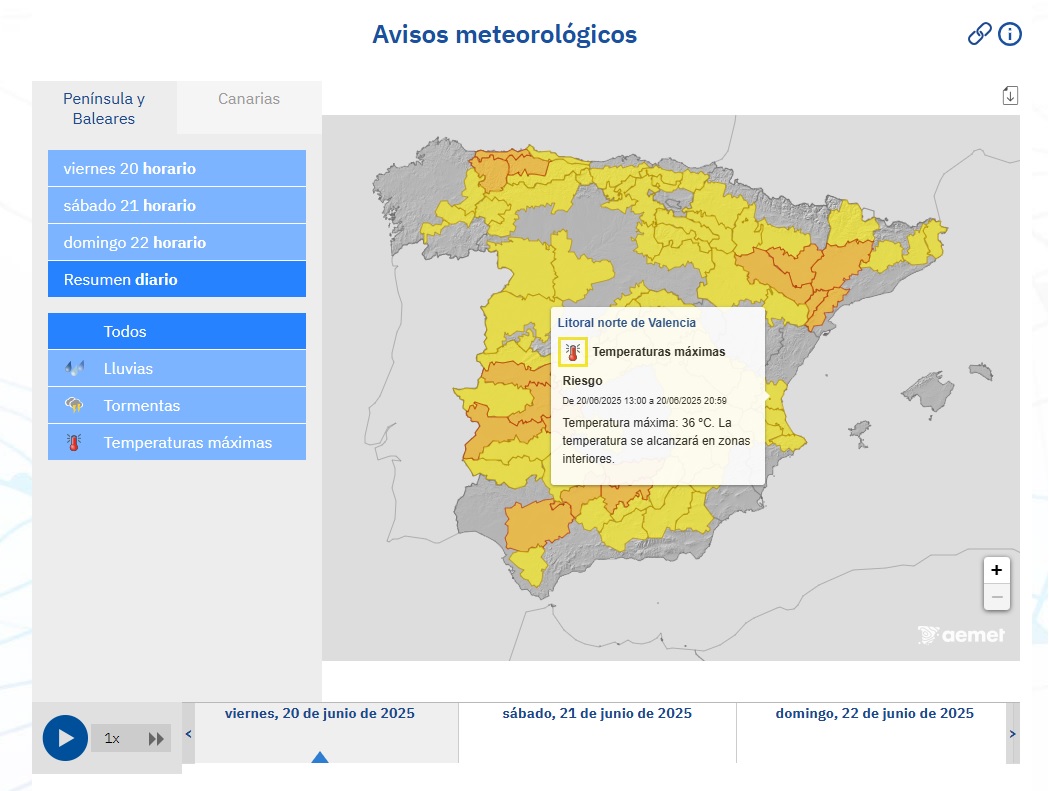Click the aemet logo on the map
This screenshot has width=1049, height=791.
961,634
